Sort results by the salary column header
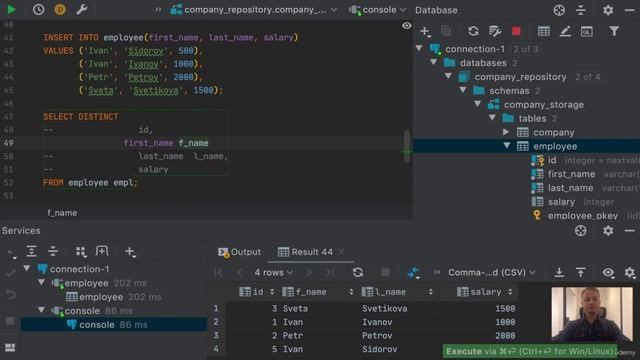The image size is (640, 360). (484, 292)
